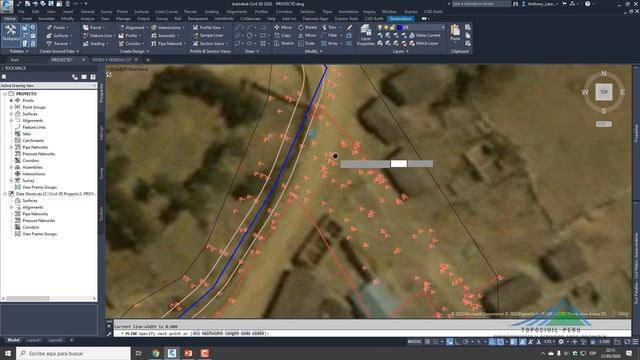Open the Windows Start menu
640x360 pixels.
pyautogui.click(x=7, y=353)
